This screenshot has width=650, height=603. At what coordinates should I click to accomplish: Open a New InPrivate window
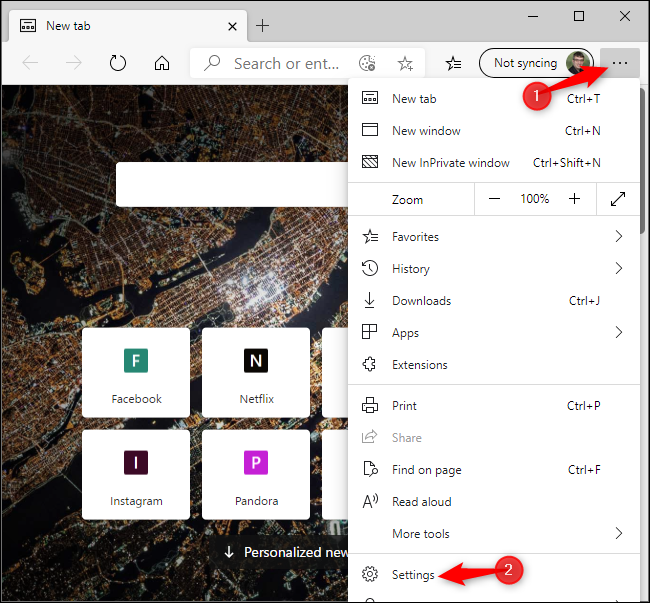coord(494,162)
